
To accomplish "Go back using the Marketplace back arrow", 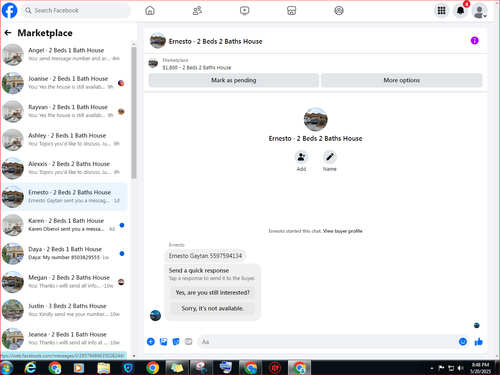I will pos(8,33).
